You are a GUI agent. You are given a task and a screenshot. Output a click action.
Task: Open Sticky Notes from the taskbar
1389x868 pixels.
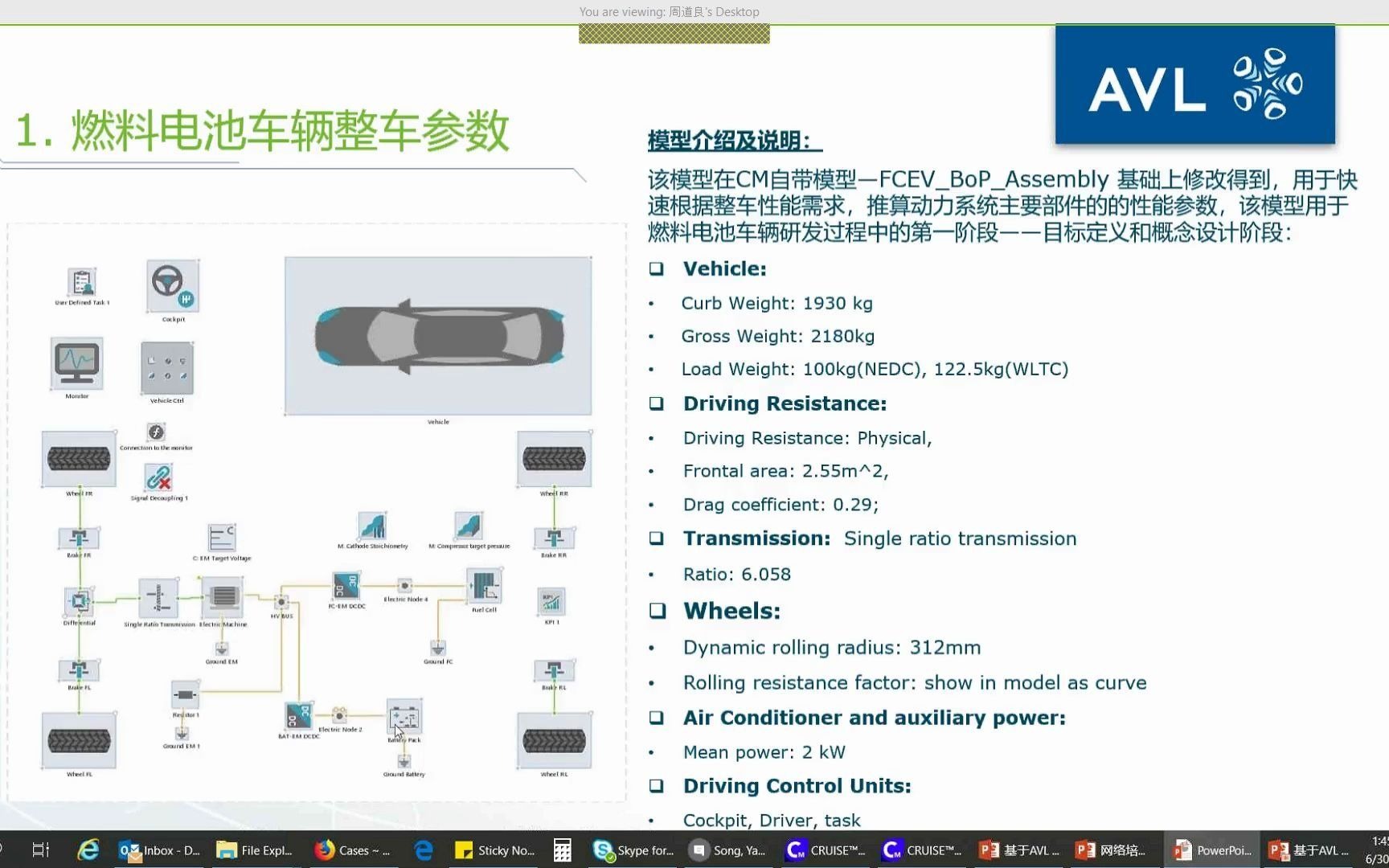[495, 850]
